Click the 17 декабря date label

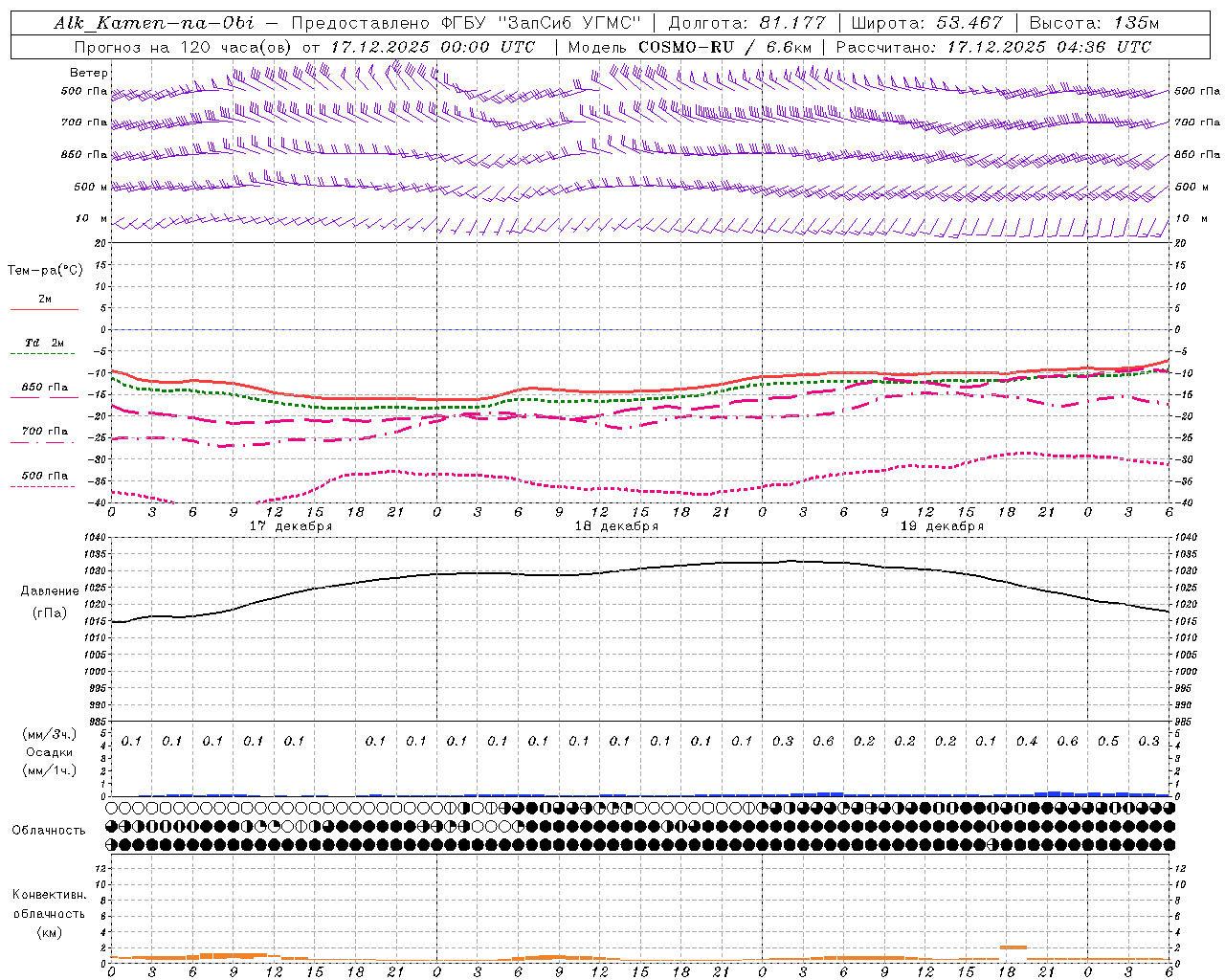click(x=291, y=526)
